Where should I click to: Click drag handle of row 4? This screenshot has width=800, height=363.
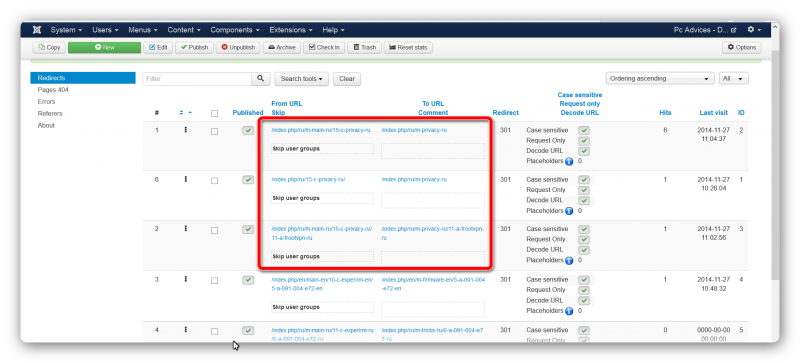(186, 330)
